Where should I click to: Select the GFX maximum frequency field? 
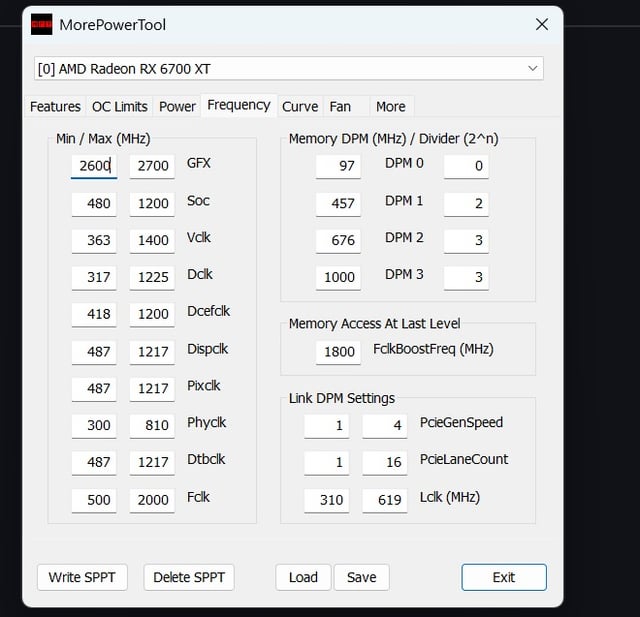(x=152, y=166)
